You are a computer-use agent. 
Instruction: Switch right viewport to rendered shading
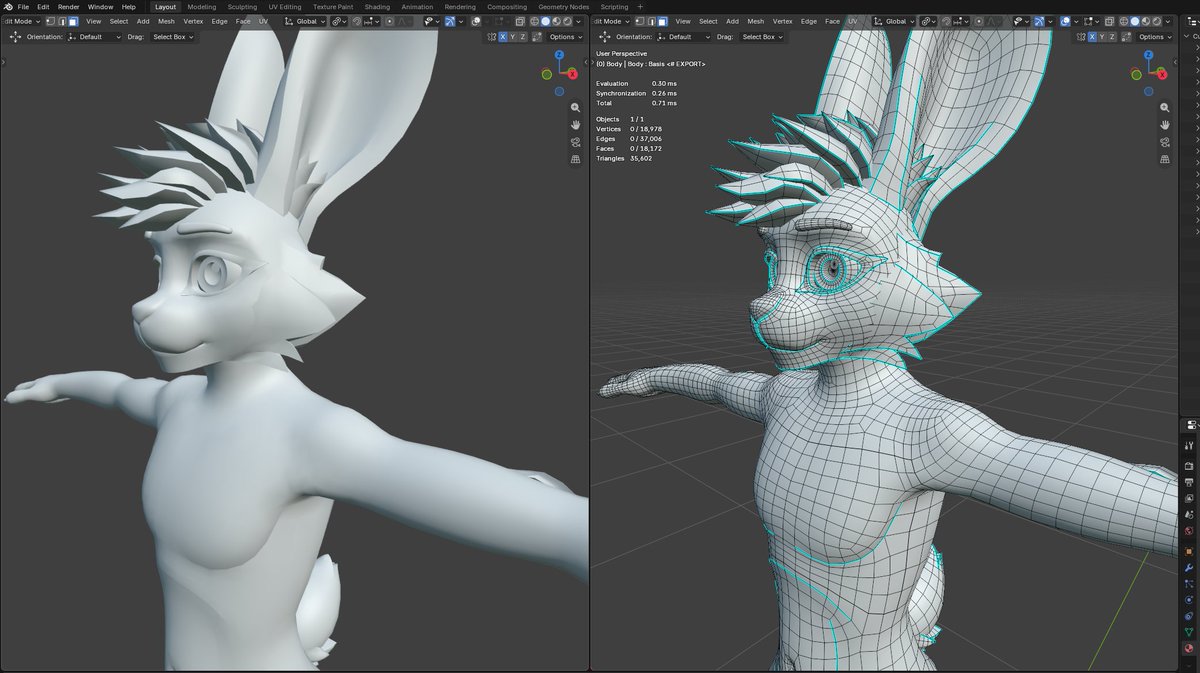coord(1156,21)
